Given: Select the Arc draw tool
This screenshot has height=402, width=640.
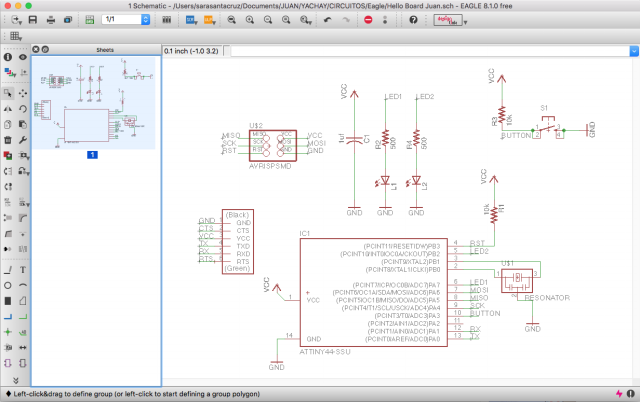Looking at the screenshot, I should (23, 285).
